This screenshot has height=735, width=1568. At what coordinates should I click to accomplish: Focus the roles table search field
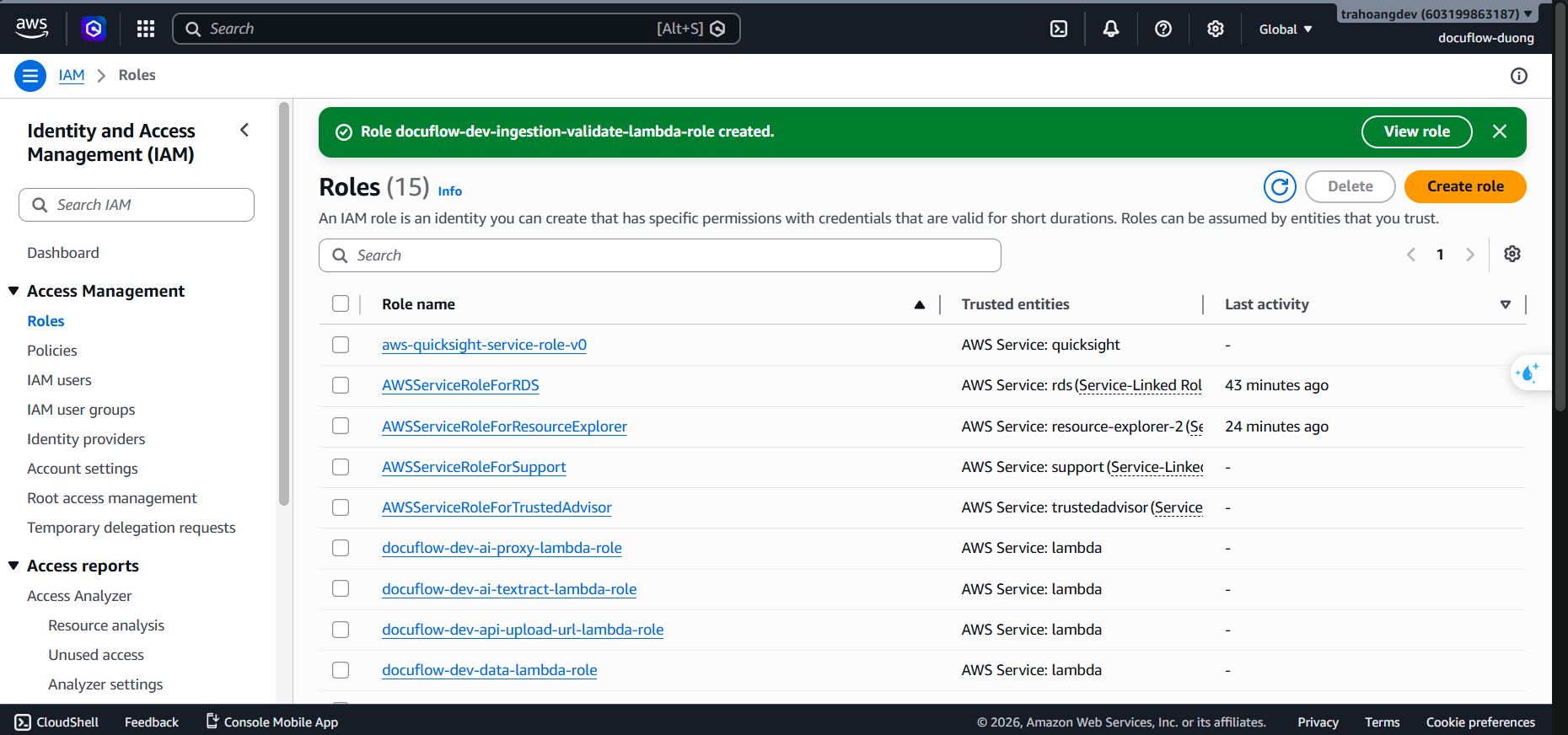(x=660, y=255)
